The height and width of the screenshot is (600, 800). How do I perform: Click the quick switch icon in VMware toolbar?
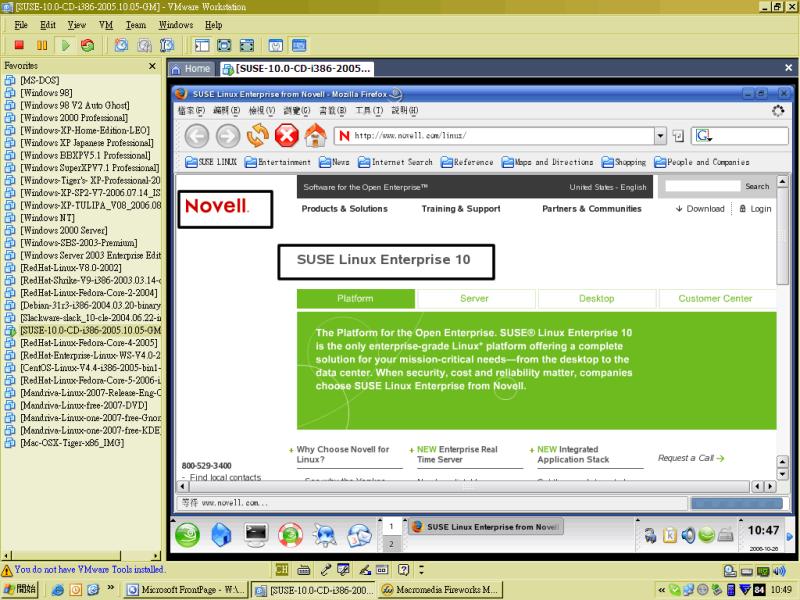tap(247, 45)
